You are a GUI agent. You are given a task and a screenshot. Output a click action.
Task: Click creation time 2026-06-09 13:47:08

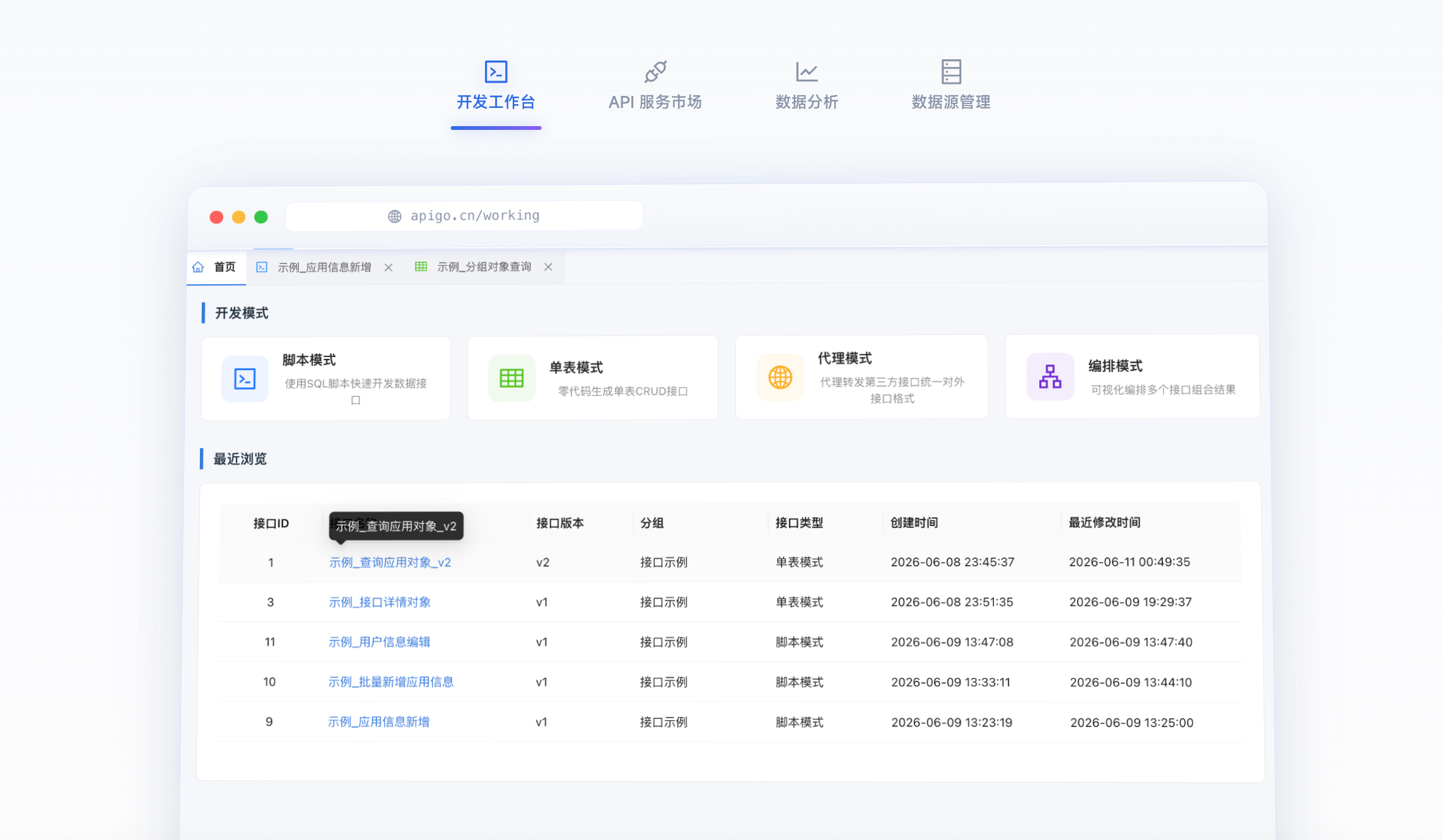point(952,642)
